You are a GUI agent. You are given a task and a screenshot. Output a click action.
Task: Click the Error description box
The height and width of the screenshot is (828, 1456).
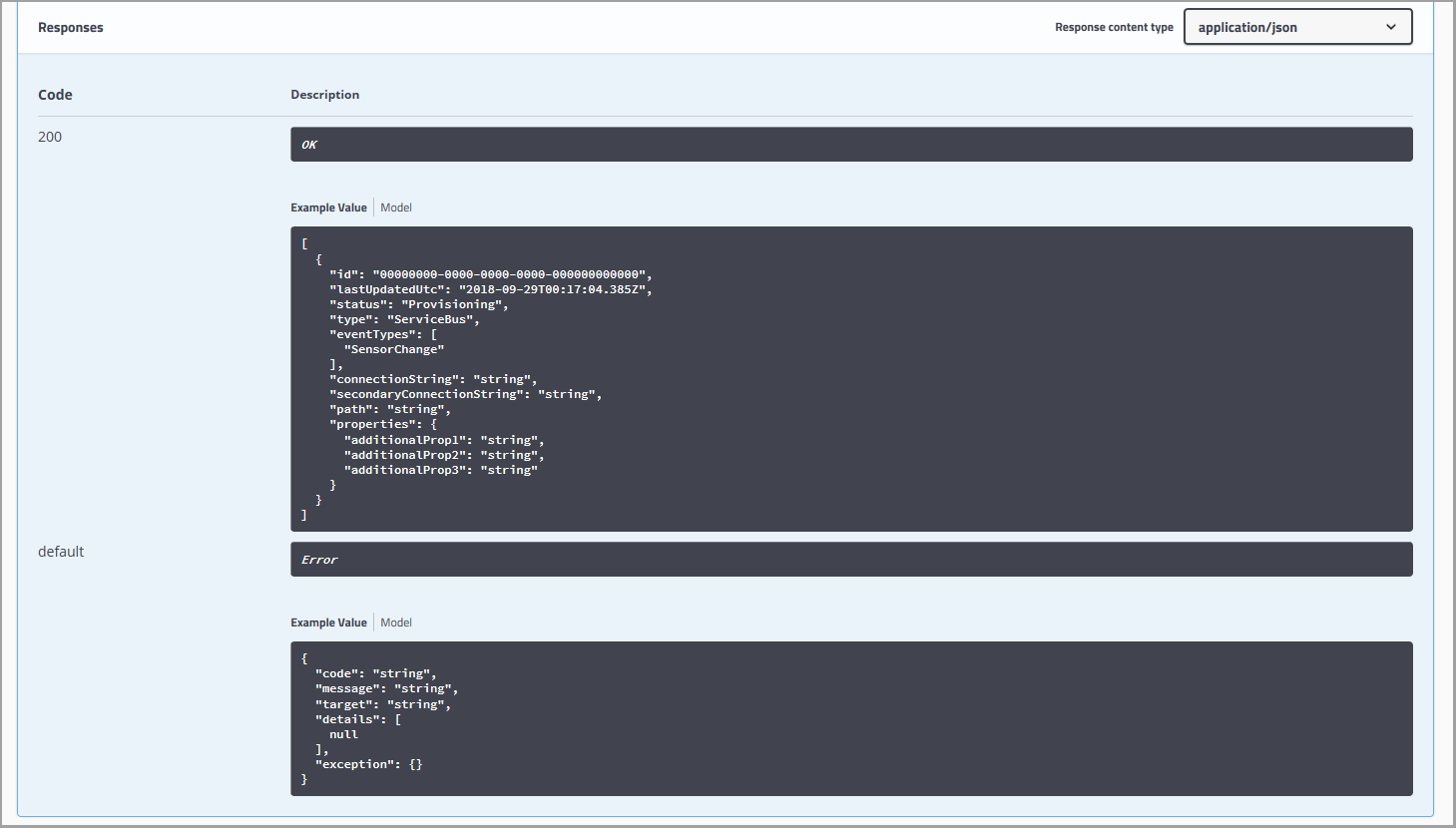coord(851,560)
